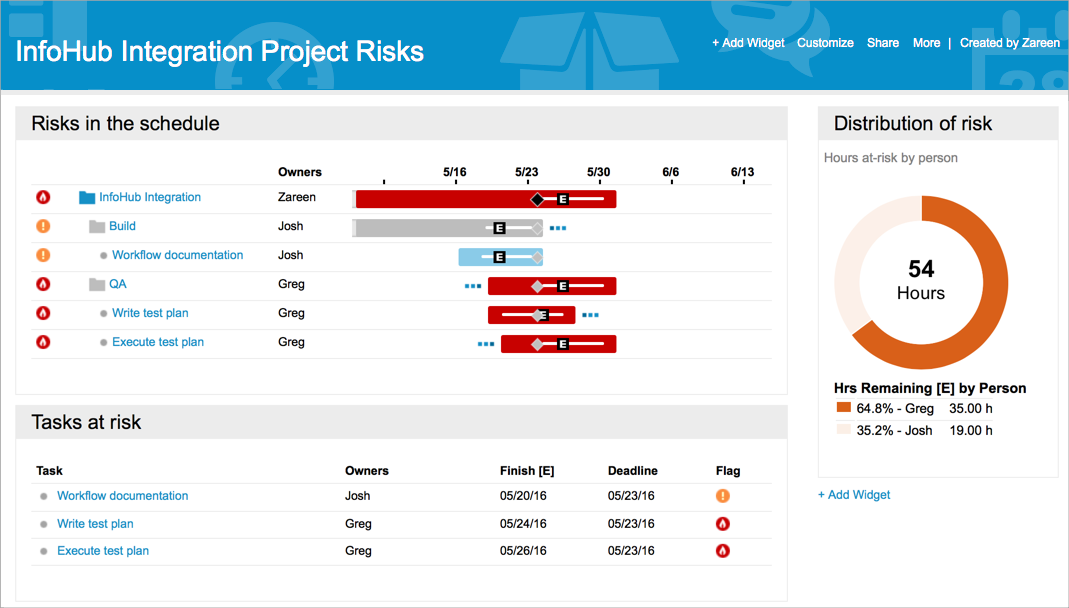Viewport: 1069px width, 608px height.
Task: Click the flame icon next to Write test plan
Action: point(42,313)
